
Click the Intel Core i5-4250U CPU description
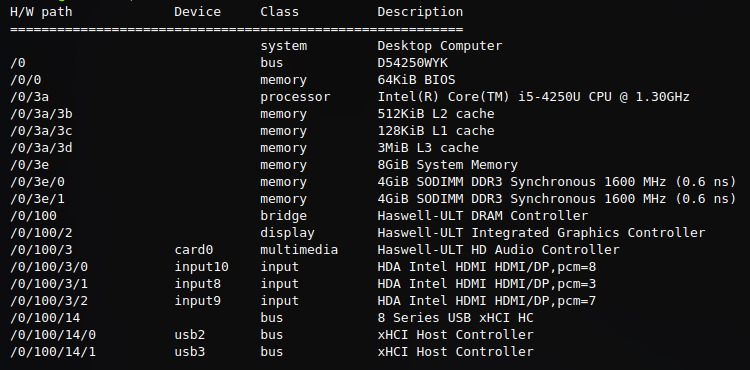click(x=533, y=97)
